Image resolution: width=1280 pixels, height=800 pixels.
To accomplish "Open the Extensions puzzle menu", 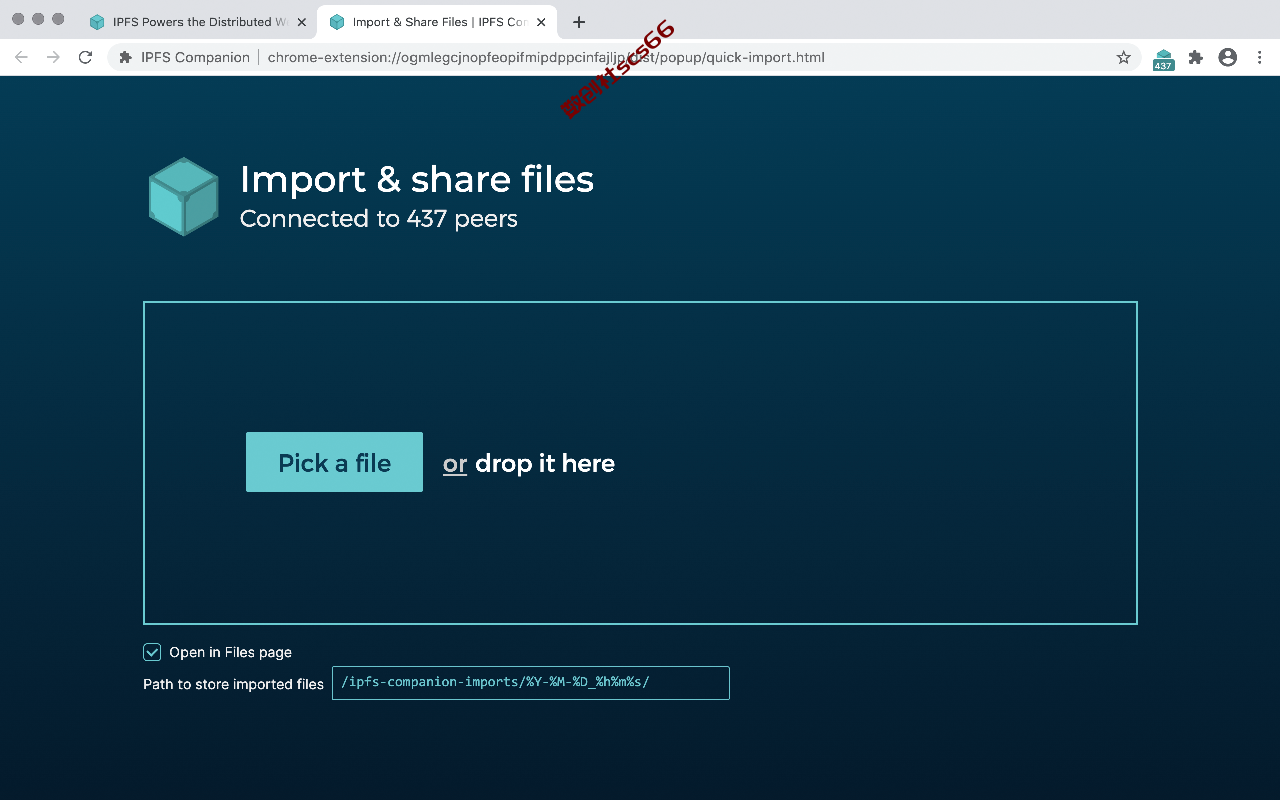I will tap(1195, 57).
